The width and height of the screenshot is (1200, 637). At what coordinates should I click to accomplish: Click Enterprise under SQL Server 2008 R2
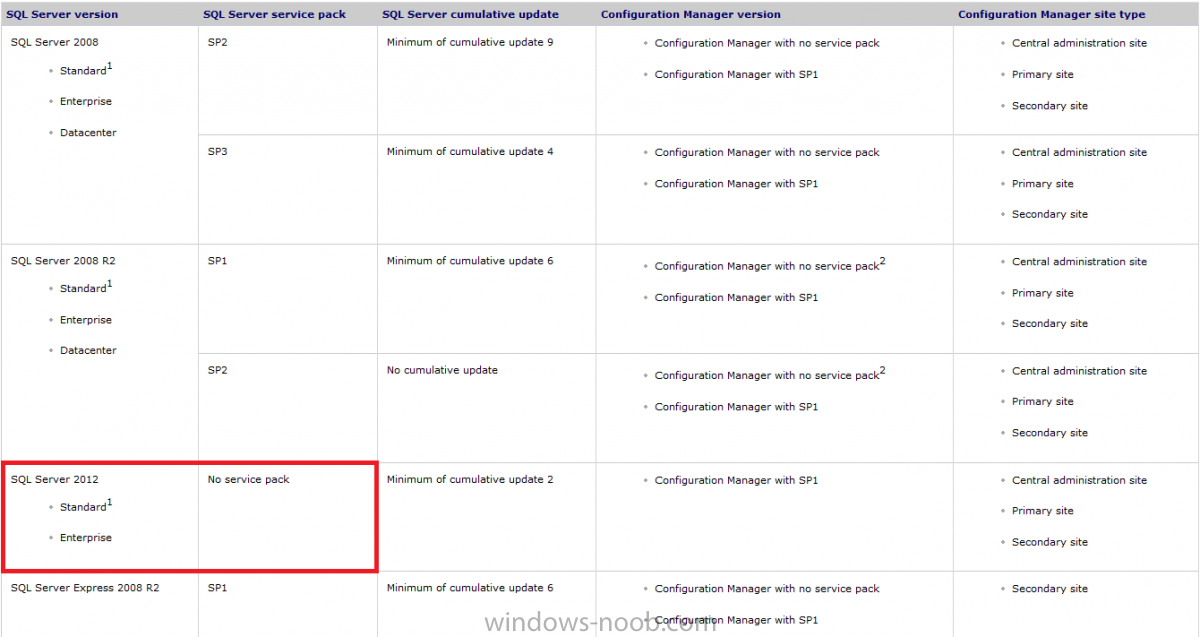pos(86,320)
